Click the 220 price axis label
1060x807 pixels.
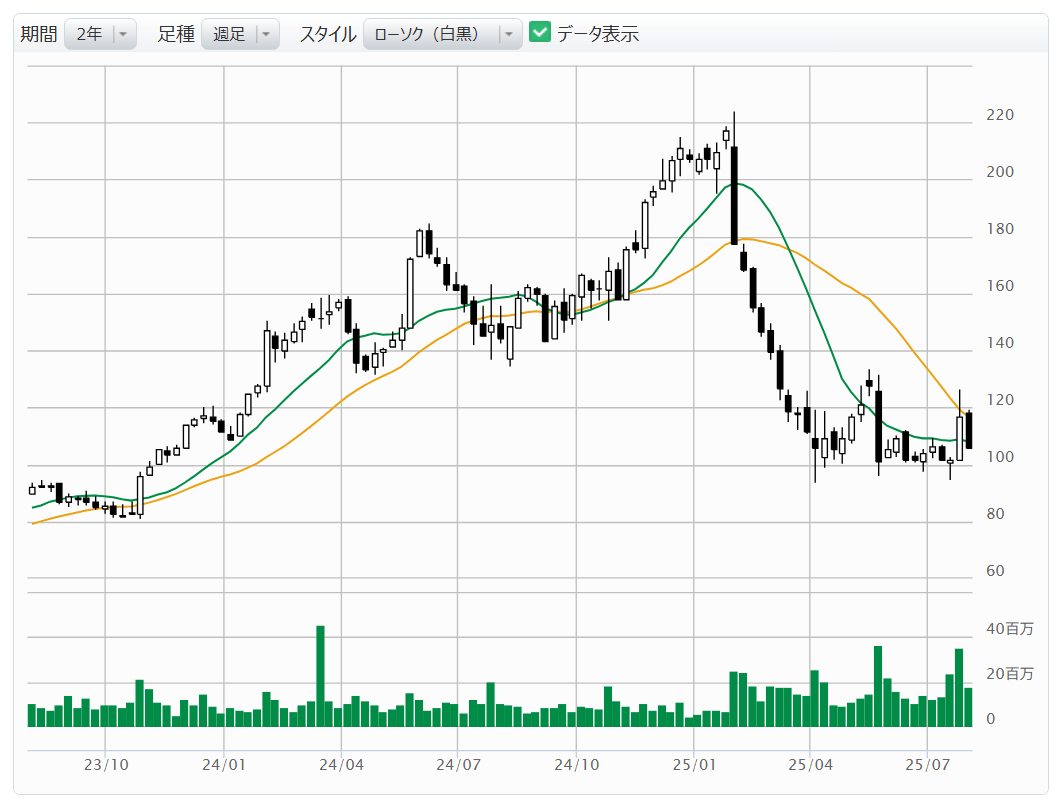pos(1000,115)
